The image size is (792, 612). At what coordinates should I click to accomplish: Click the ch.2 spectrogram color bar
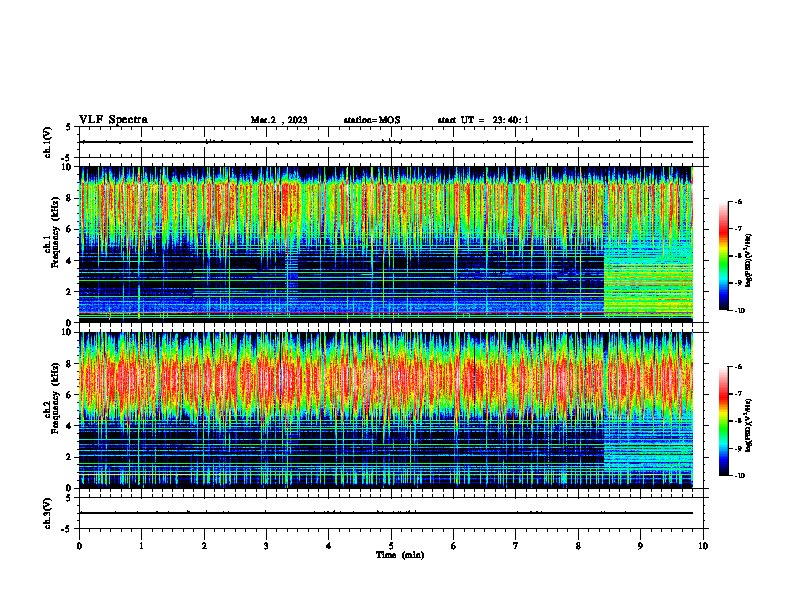[723, 421]
